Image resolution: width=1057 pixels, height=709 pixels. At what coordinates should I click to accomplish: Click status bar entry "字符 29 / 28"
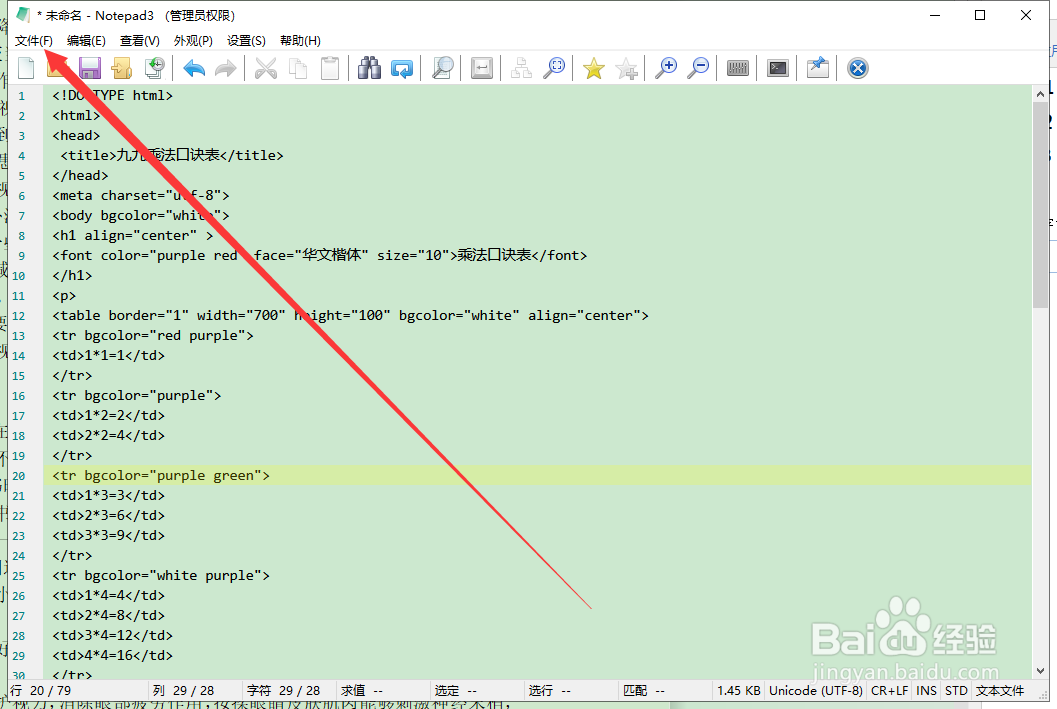(x=283, y=690)
